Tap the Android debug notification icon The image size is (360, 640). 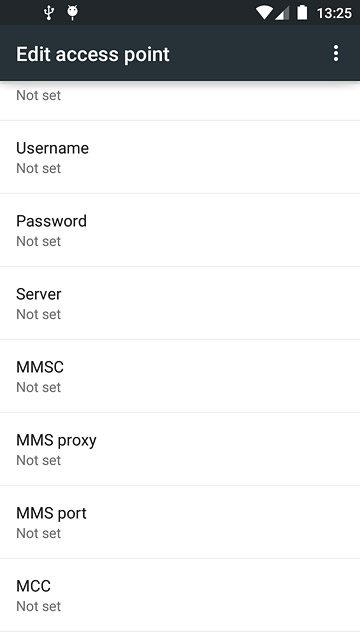click(73, 13)
